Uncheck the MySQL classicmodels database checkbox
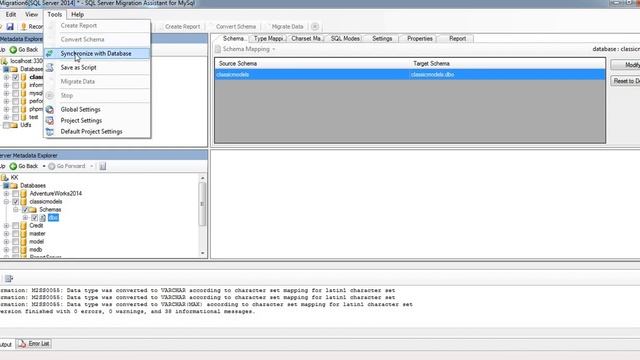Image resolution: width=640 pixels, height=360 pixels. click(15, 77)
